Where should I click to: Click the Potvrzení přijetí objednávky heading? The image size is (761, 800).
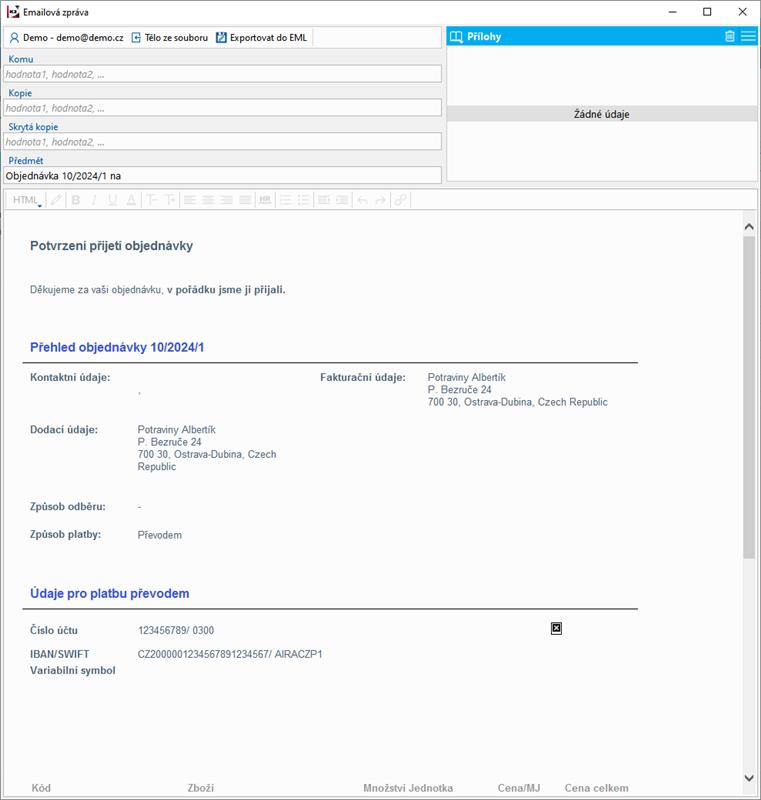pyautogui.click(x=112, y=246)
